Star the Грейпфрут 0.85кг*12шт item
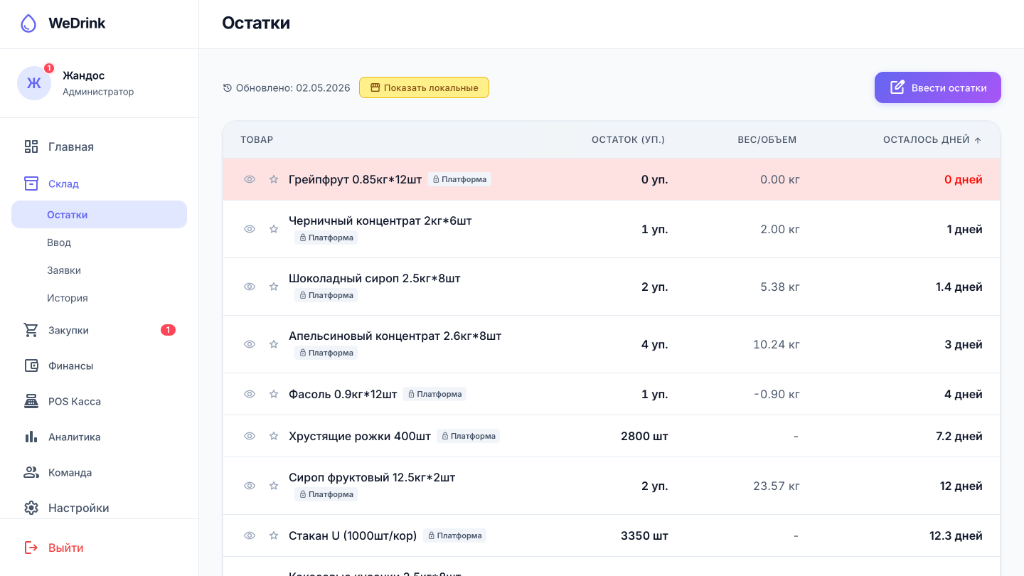The image size is (1024, 576). (x=274, y=180)
